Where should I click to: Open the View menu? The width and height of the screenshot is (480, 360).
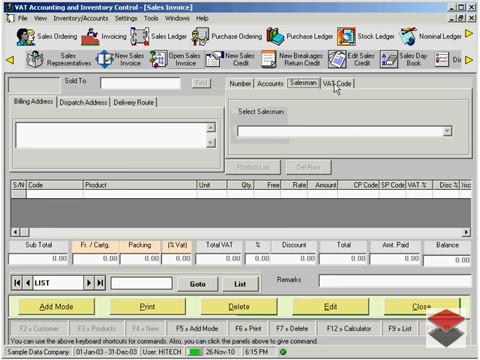[x=40, y=18]
